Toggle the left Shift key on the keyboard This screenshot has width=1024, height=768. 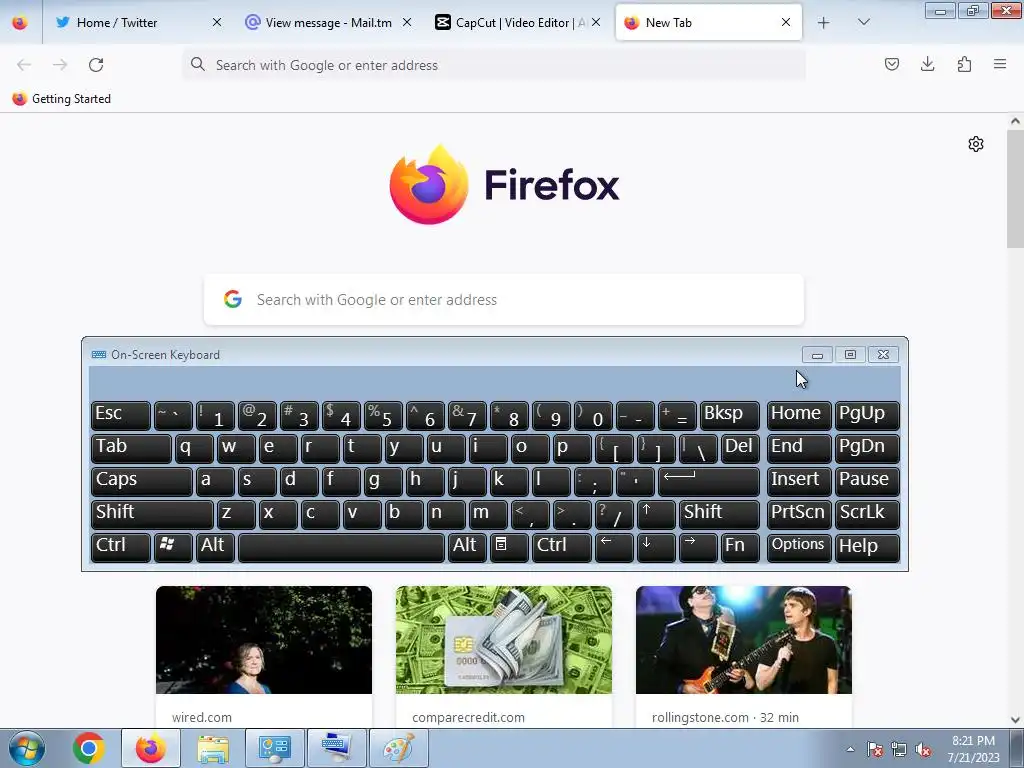[x=152, y=514]
